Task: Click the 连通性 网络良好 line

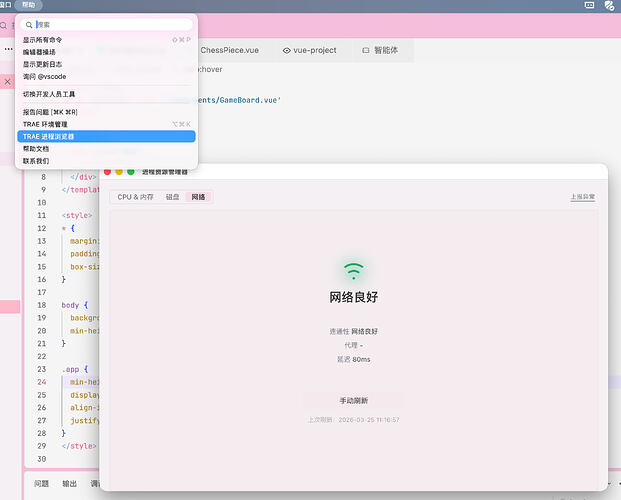Action: point(354,331)
